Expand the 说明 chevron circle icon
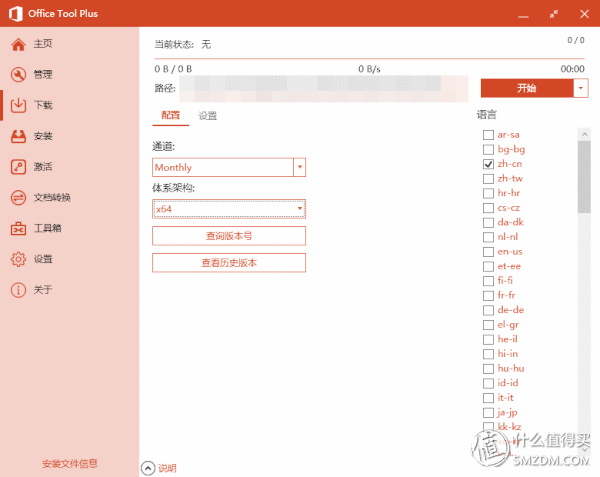The width and height of the screenshot is (600, 477). [x=148, y=468]
